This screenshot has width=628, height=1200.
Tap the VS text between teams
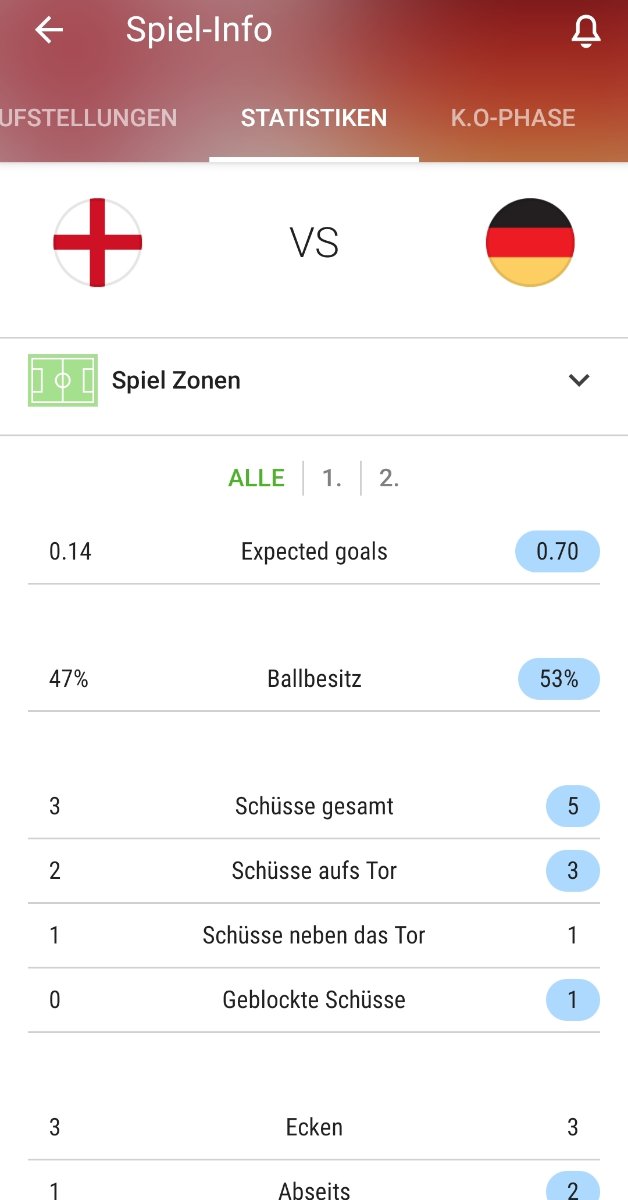(x=314, y=243)
